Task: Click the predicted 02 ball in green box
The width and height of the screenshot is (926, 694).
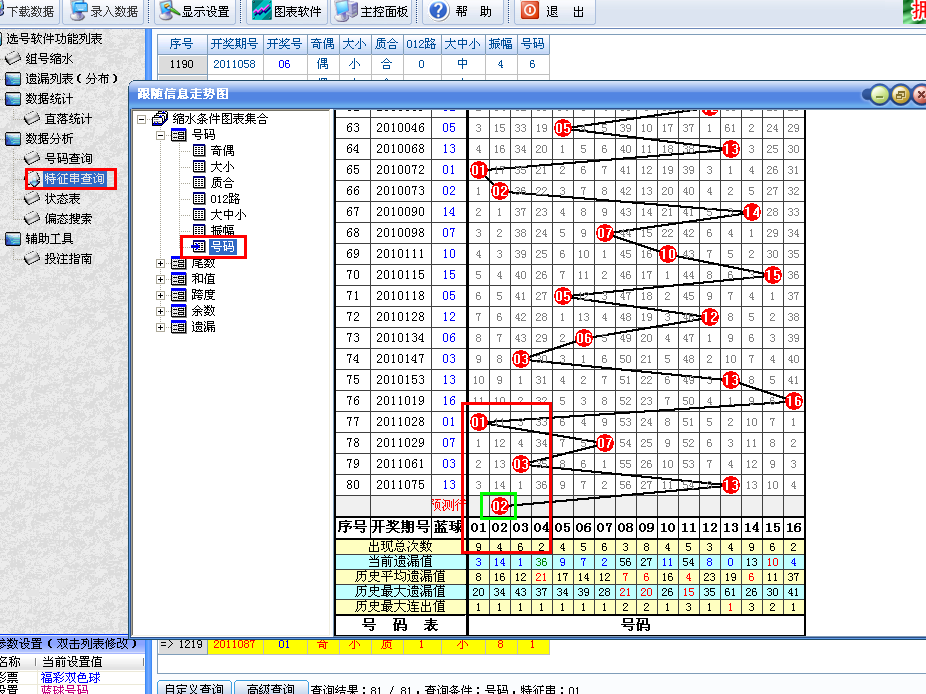Action: (x=499, y=506)
